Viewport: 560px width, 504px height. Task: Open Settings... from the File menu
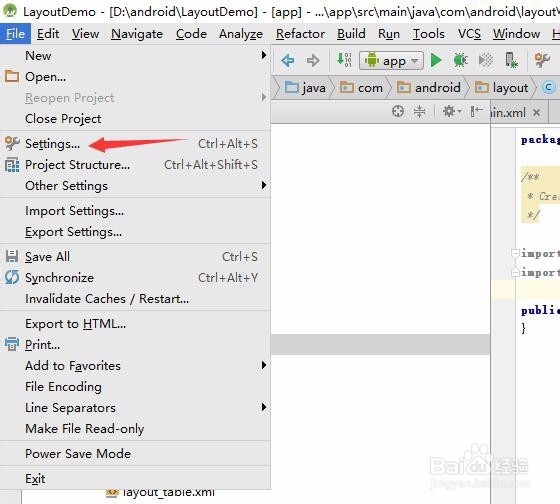tap(135, 144)
